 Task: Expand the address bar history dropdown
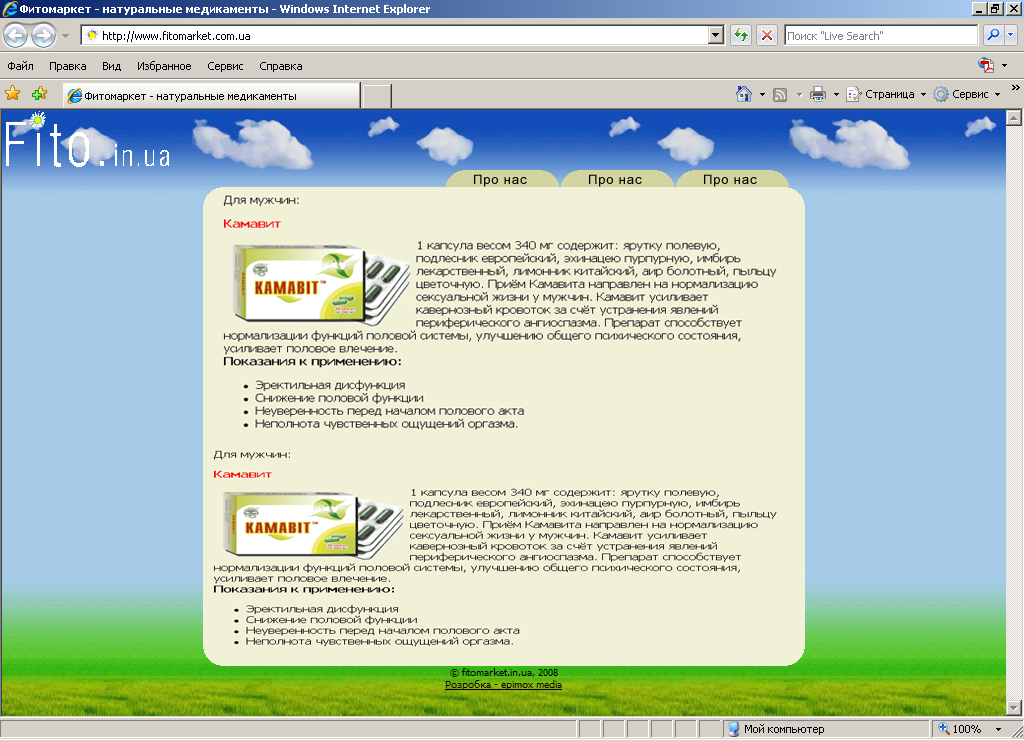[x=716, y=35]
